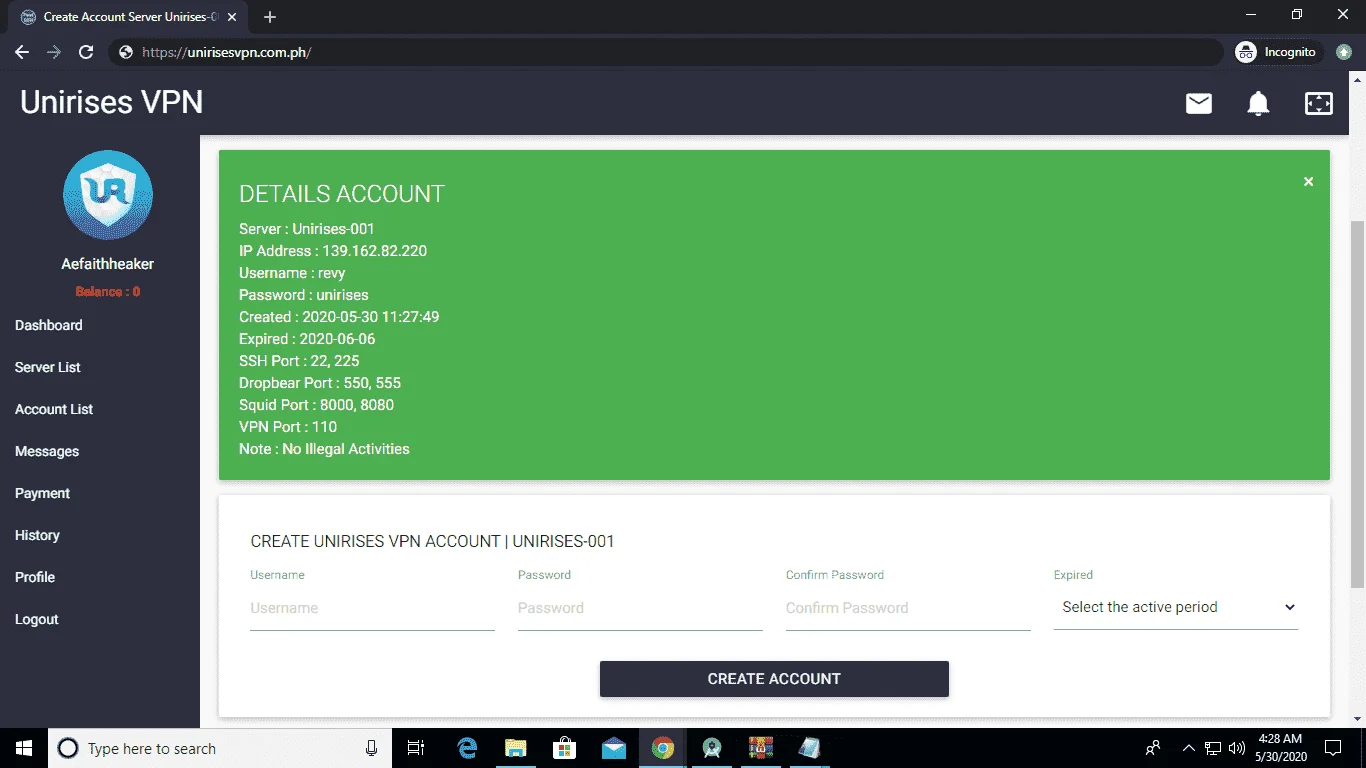Viewport: 1366px width, 768px height.
Task: Open the Mail app from the taskbar
Action: tap(614, 748)
